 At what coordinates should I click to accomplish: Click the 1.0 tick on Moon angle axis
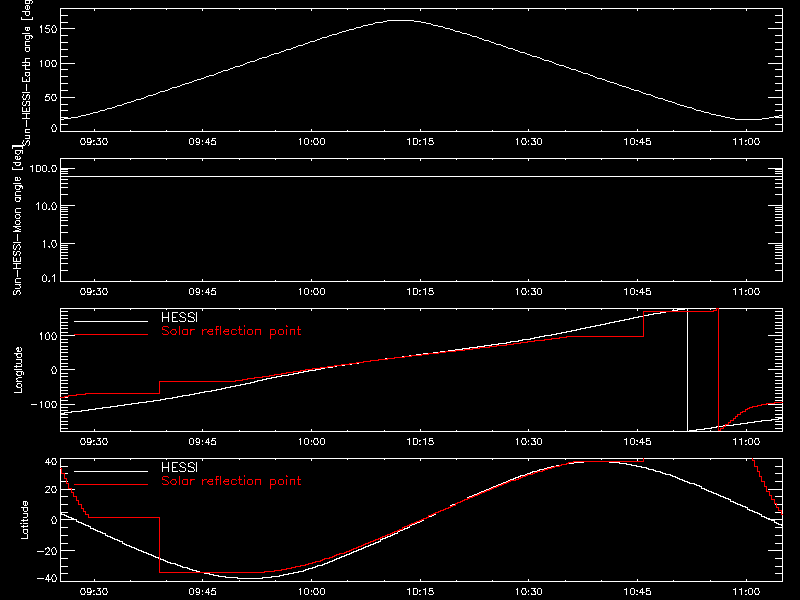point(49,244)
